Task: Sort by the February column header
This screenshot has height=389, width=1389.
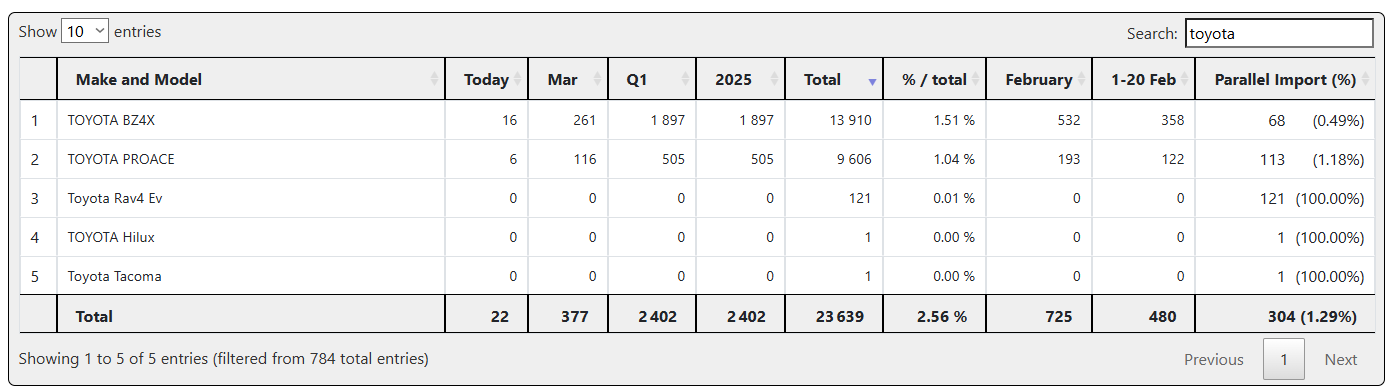Action: [1039, 79]
